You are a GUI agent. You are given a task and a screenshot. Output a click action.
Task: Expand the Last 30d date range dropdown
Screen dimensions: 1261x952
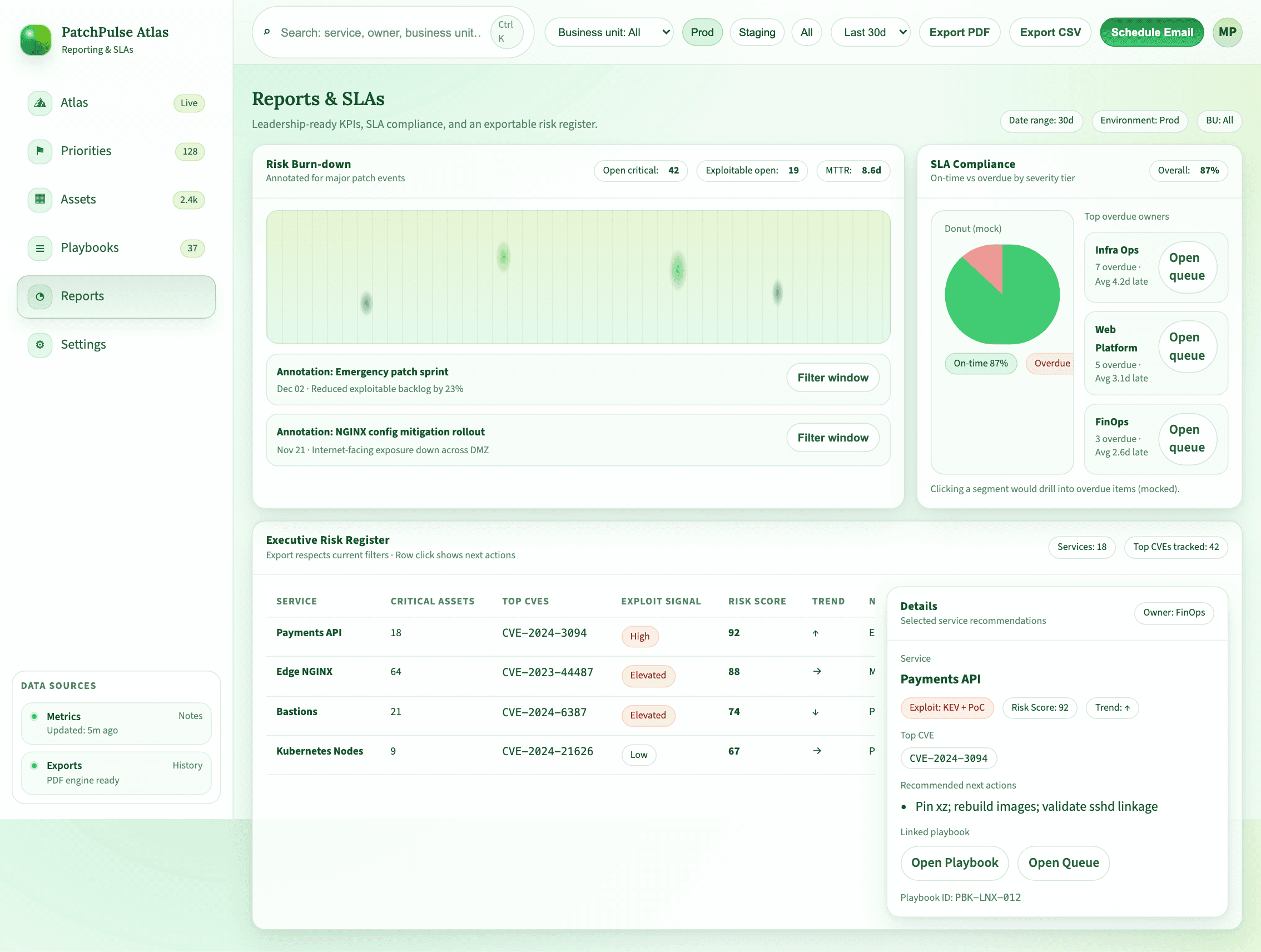[x=870, y=32]
